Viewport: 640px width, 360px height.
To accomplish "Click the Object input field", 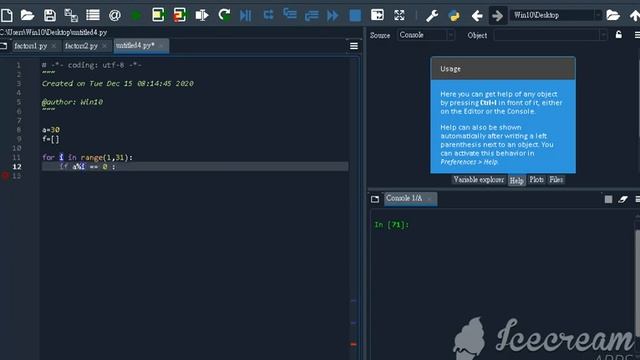I will pos(546,36).
